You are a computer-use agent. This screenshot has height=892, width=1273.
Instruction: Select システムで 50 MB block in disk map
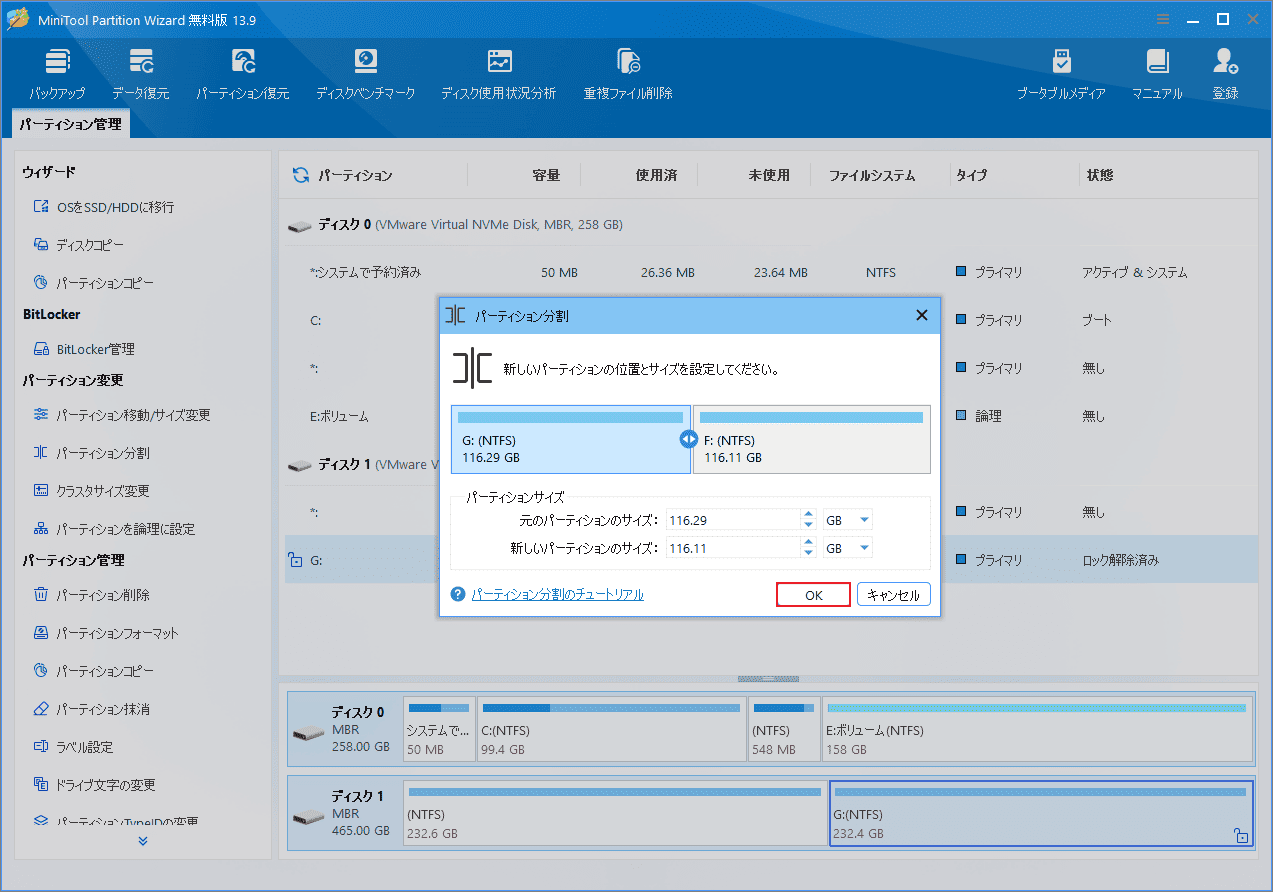(439, 730)
